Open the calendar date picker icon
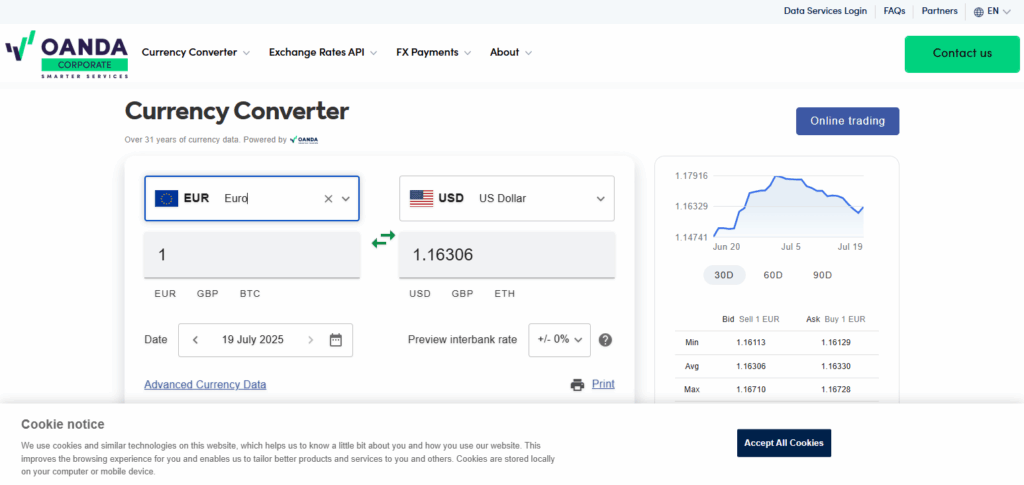The image size is (1024, 485). [x=336, y=339]
